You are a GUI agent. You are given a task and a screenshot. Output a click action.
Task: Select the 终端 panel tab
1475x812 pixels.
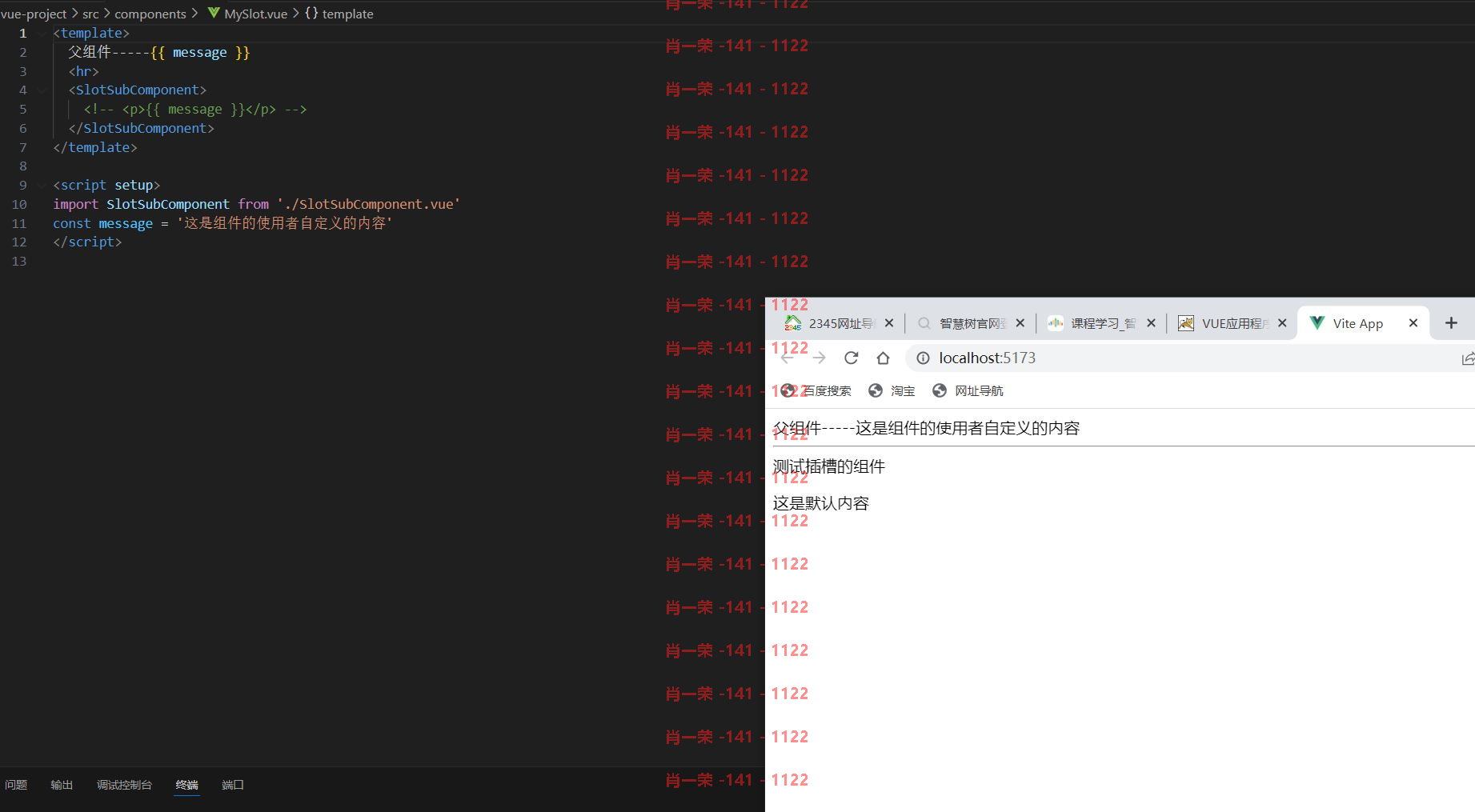click(186, 785)
